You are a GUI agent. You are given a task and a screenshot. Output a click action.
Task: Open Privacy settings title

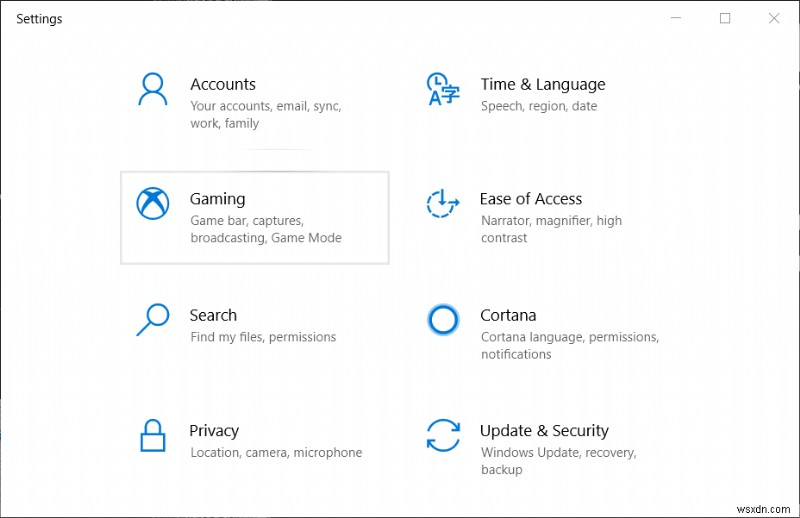coord(214,431)
